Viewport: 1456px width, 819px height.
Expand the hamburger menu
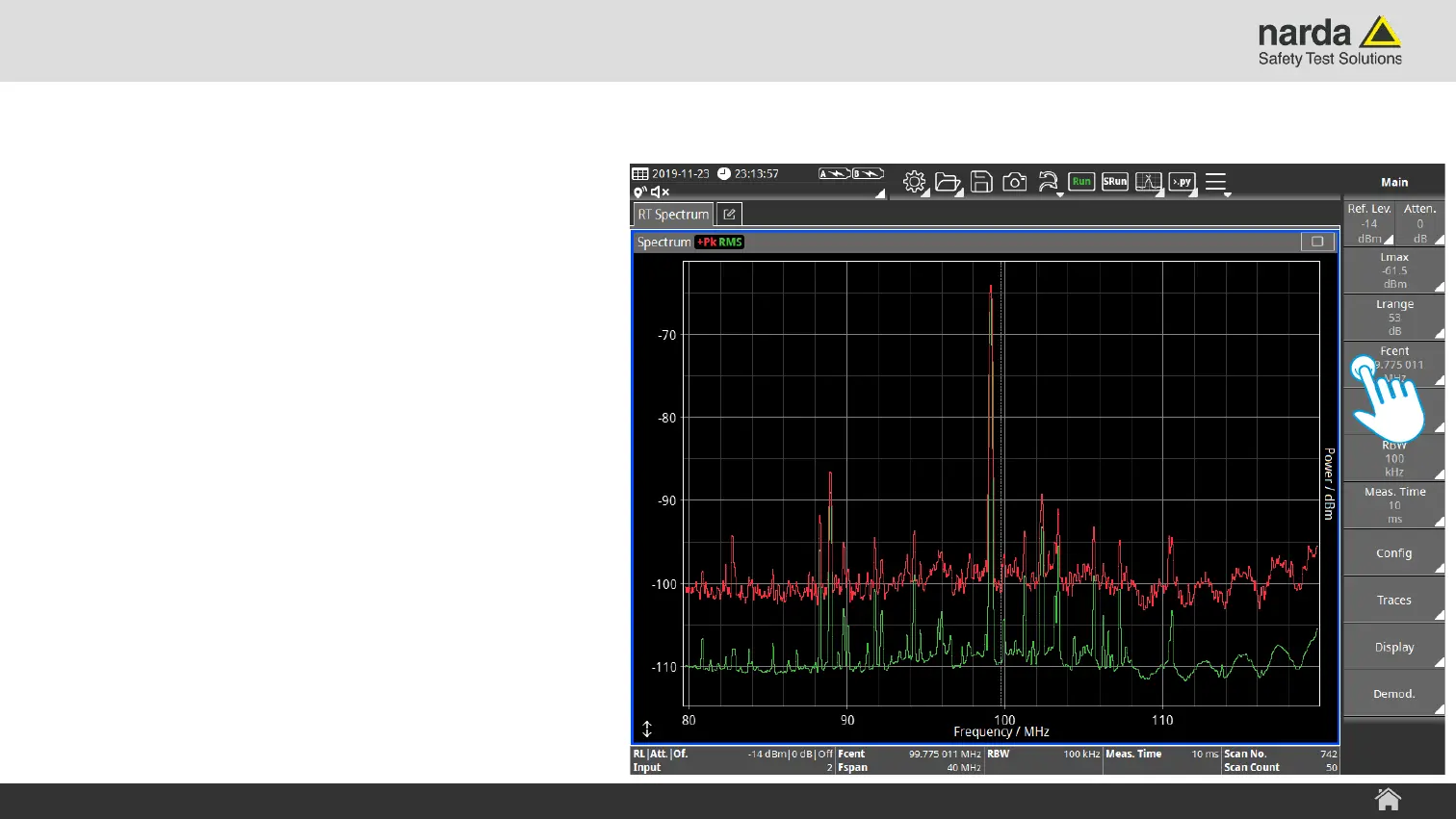pos(1216,182)
